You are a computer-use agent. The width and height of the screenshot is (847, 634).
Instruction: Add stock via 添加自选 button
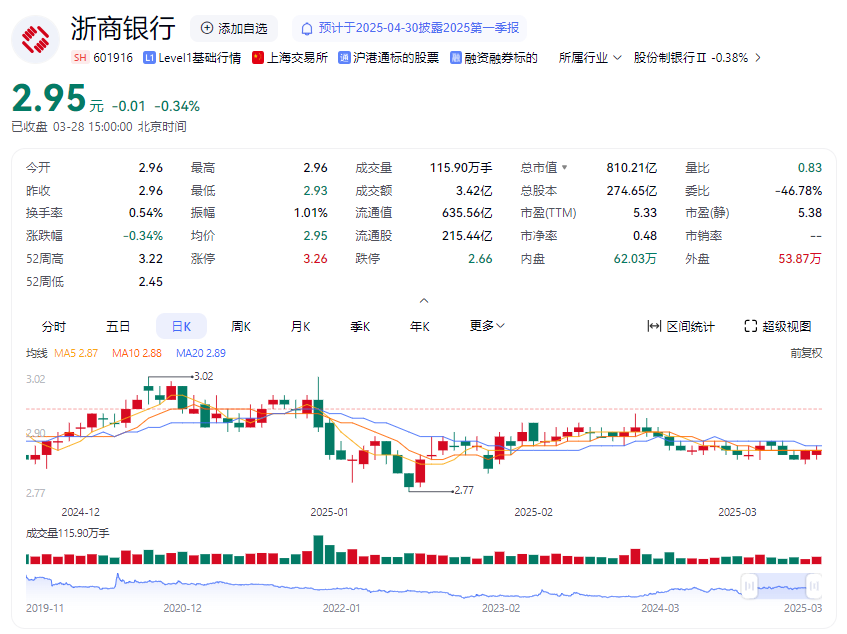coord(234,28)
